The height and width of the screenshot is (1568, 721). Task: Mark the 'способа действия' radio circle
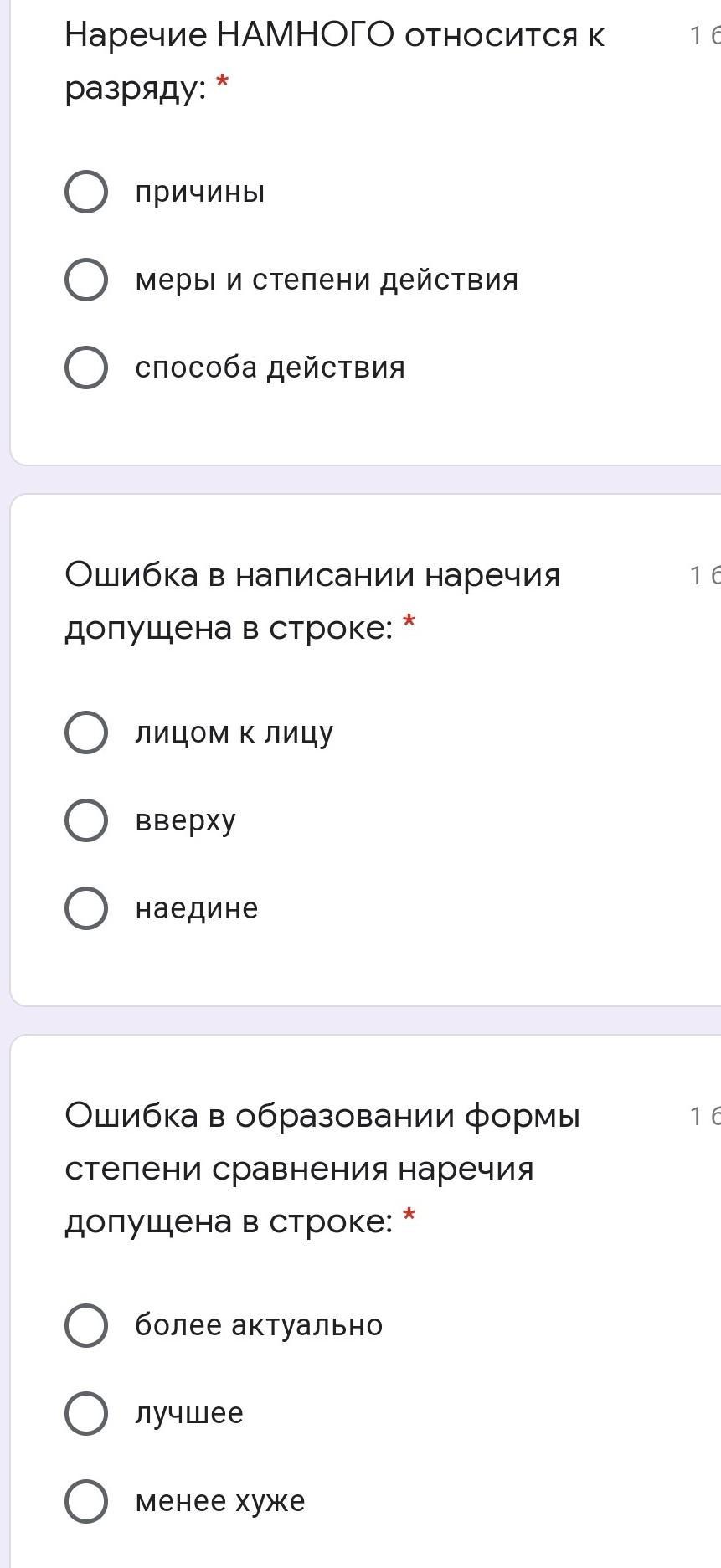click(86, 368)
